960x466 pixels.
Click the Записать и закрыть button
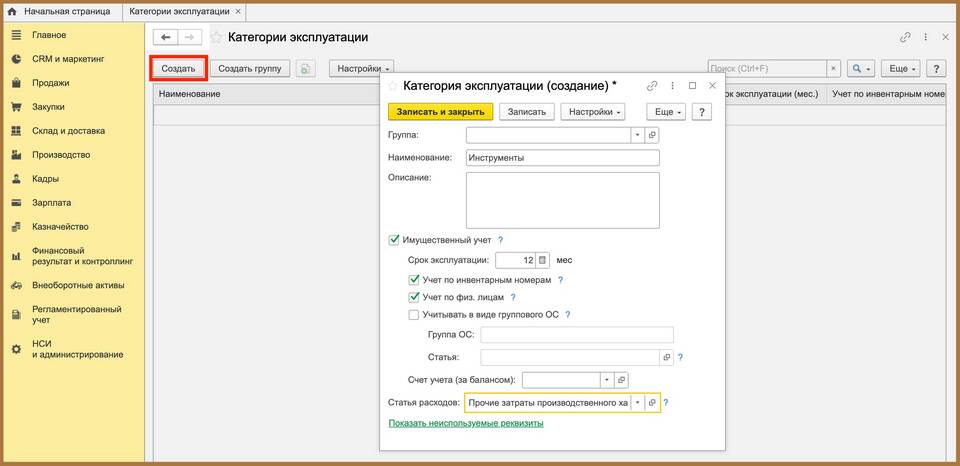440,112
